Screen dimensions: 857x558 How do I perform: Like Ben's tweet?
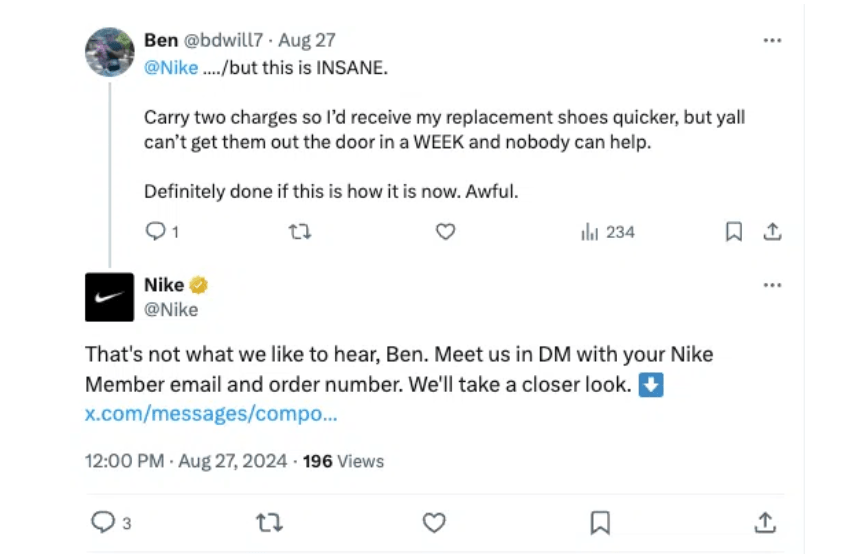click(x=446, y=232)
